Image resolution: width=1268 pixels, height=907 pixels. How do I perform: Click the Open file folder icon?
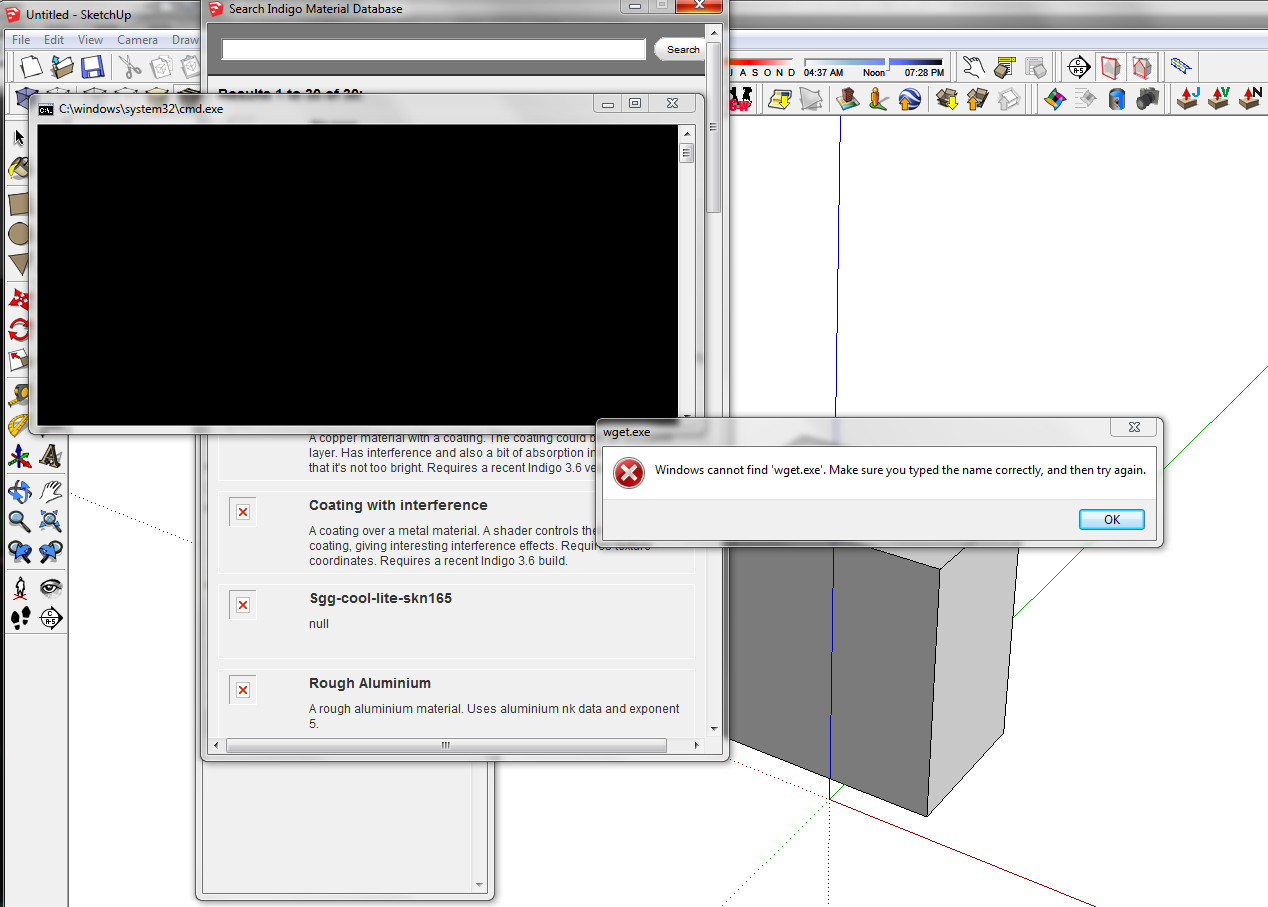pyautogui.click(x=62, y=67)
